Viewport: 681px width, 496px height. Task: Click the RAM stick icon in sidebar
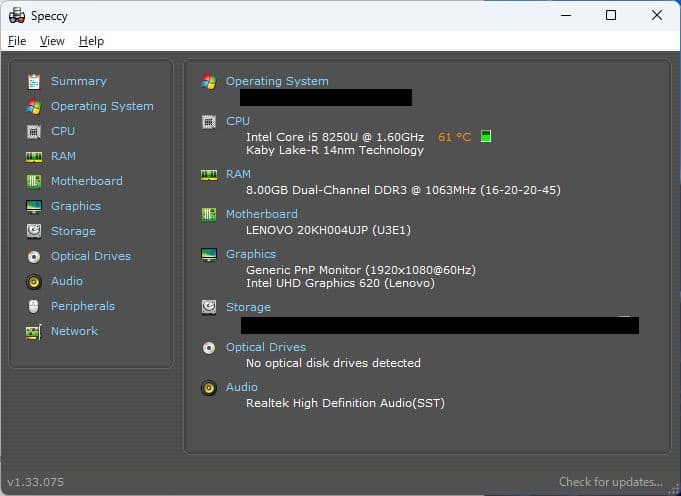pos(34,156)
